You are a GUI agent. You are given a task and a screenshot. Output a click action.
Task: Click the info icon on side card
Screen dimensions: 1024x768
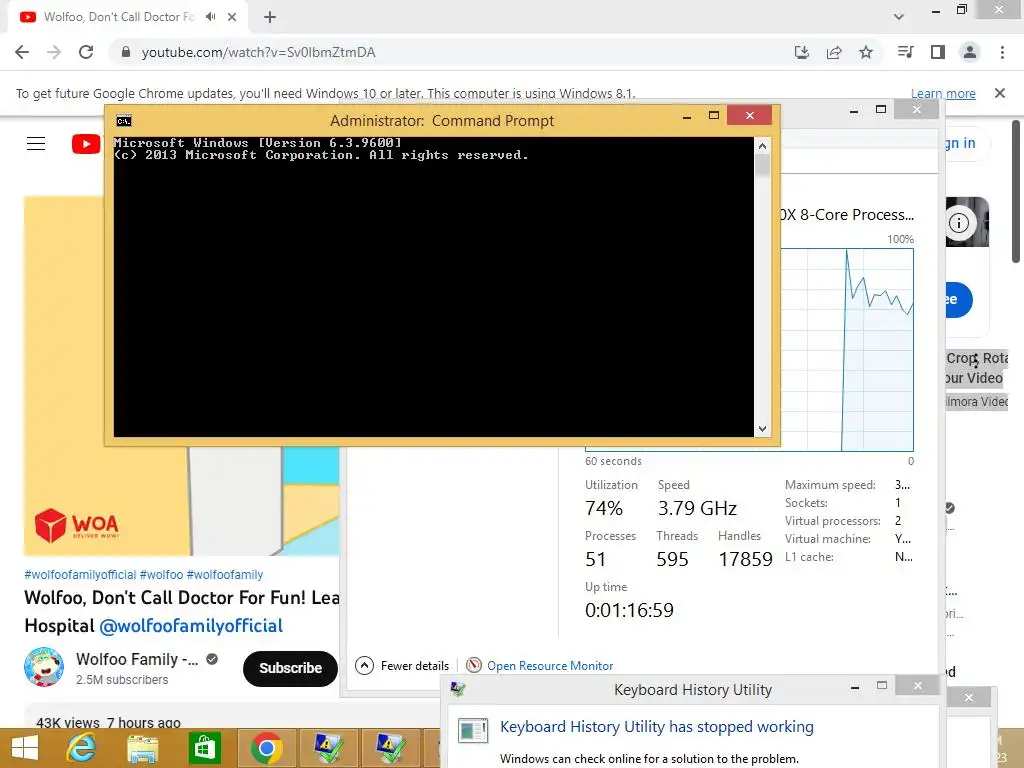click(959, 223)
